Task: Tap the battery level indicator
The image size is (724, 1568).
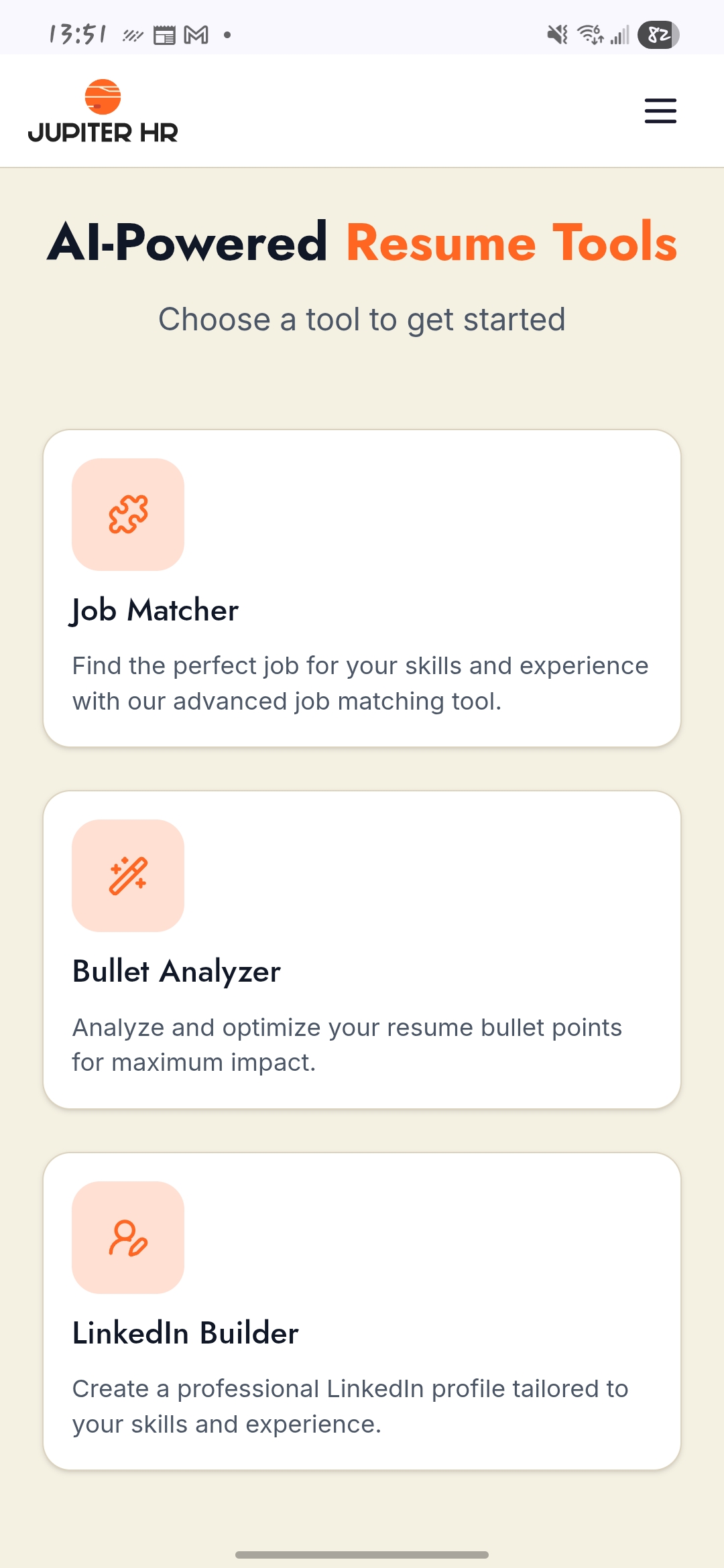Action: pos(658,35)
